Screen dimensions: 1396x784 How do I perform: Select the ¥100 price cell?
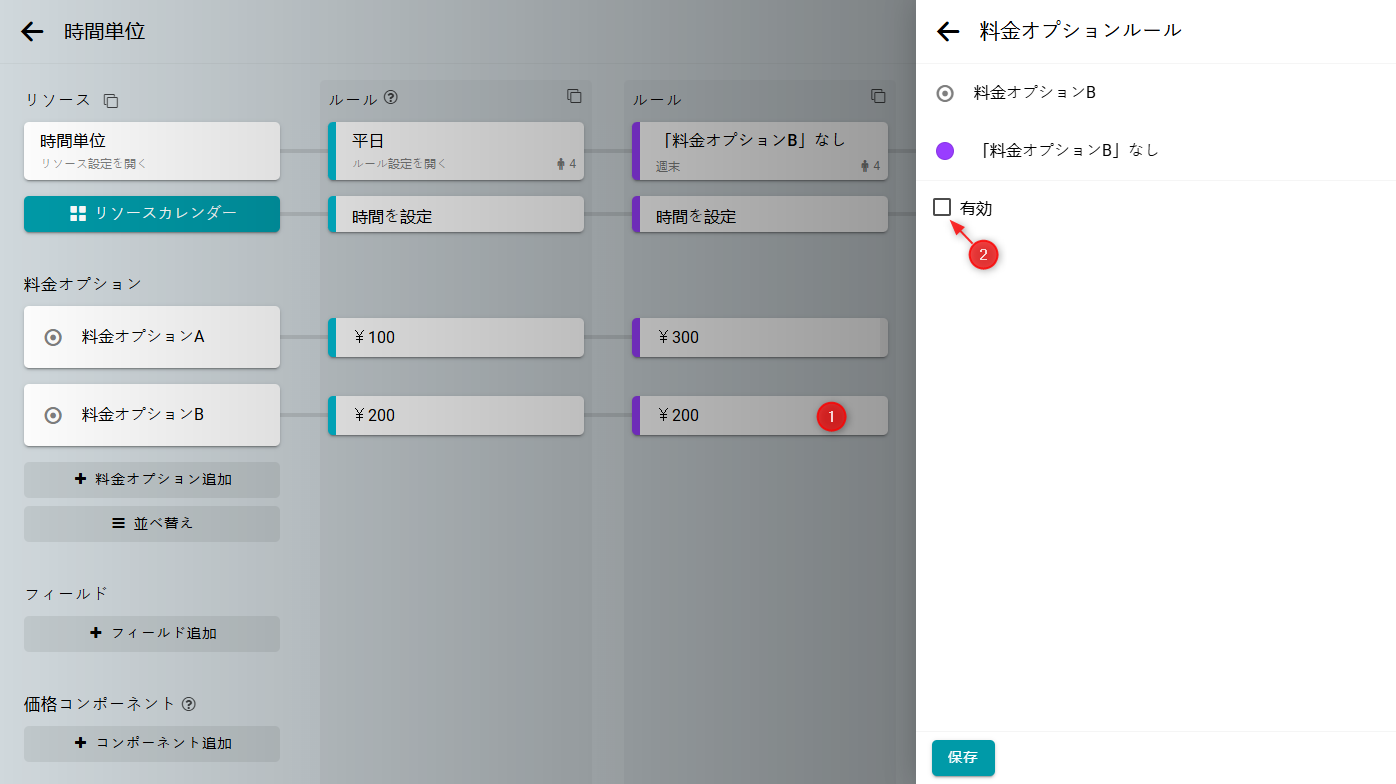[456, 337]
